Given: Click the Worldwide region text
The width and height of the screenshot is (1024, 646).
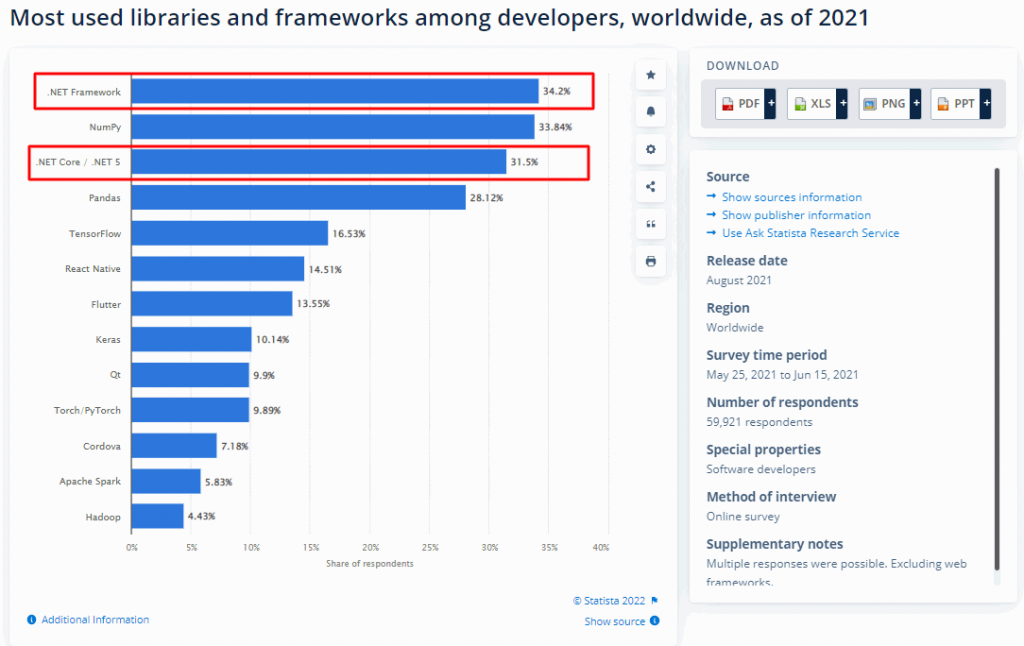Looking at the screenshot, I should [x=735, y=327].
